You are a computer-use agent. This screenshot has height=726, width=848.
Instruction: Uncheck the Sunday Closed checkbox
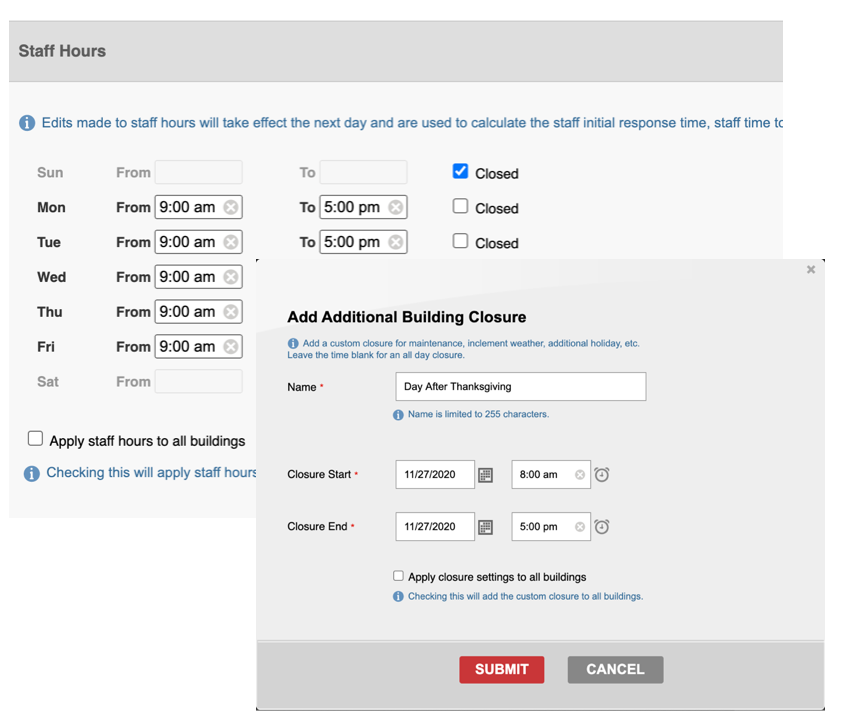click(460, 171)
